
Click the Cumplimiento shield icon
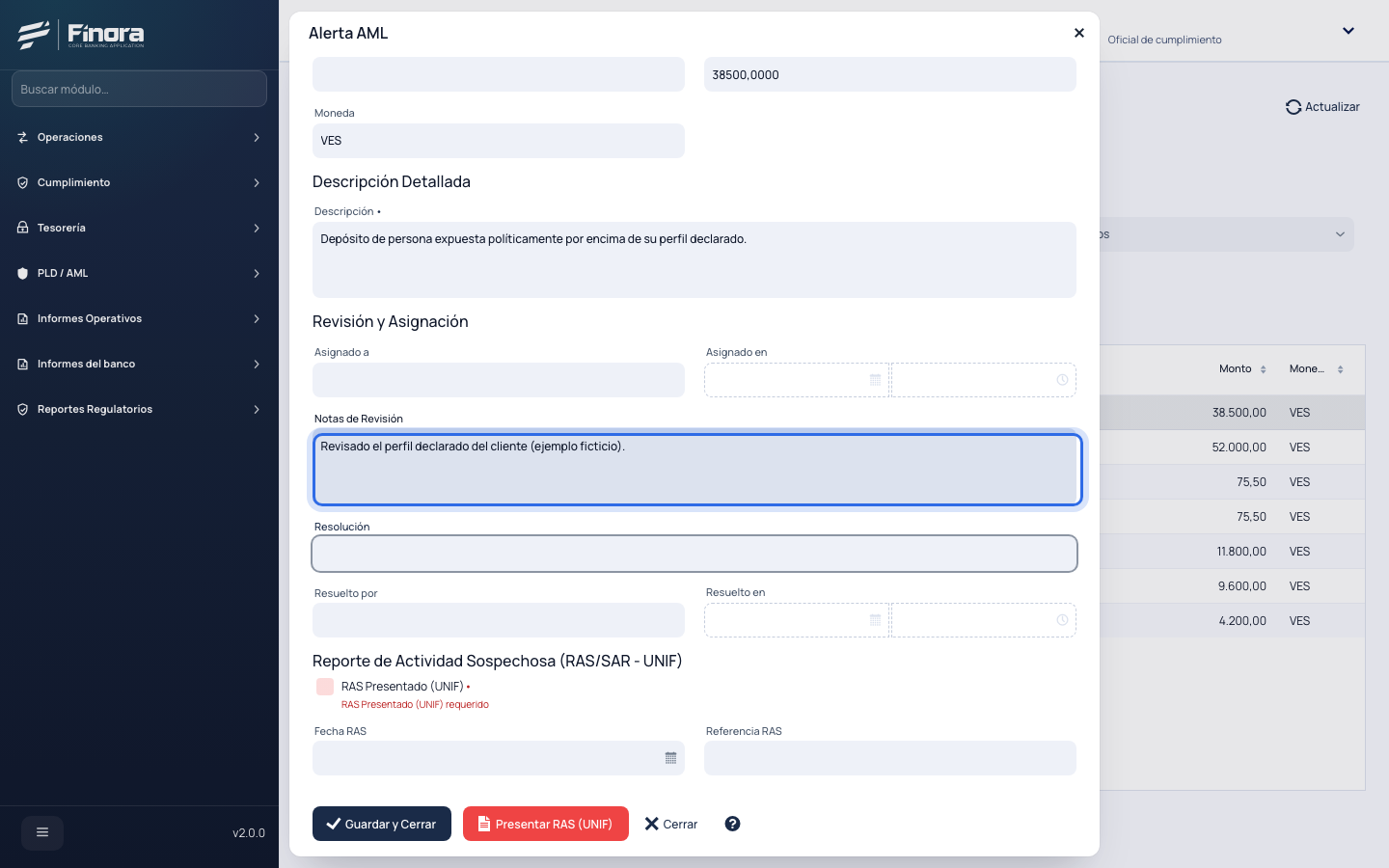click(x=22, y=182)
